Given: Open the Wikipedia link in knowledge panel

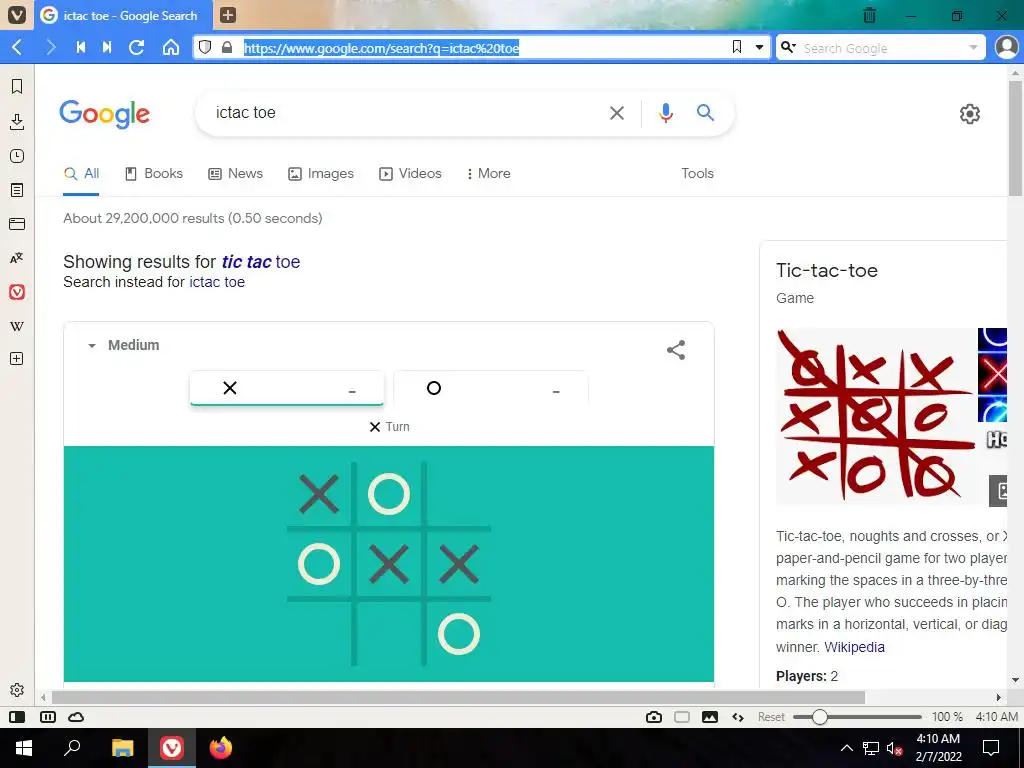Looking at the screenshot, I should pos(854,647).
